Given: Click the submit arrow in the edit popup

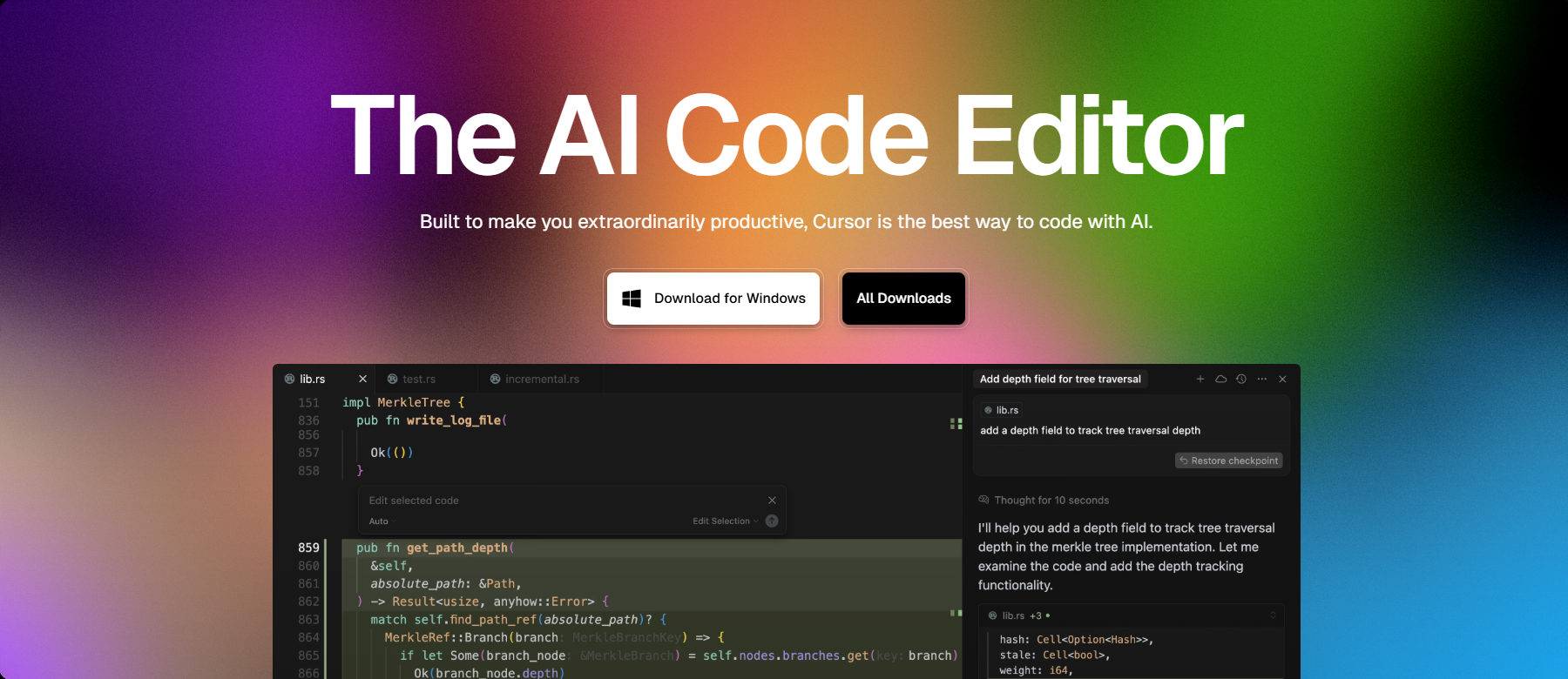Looking at the screenshot, I should coord(772,521).
